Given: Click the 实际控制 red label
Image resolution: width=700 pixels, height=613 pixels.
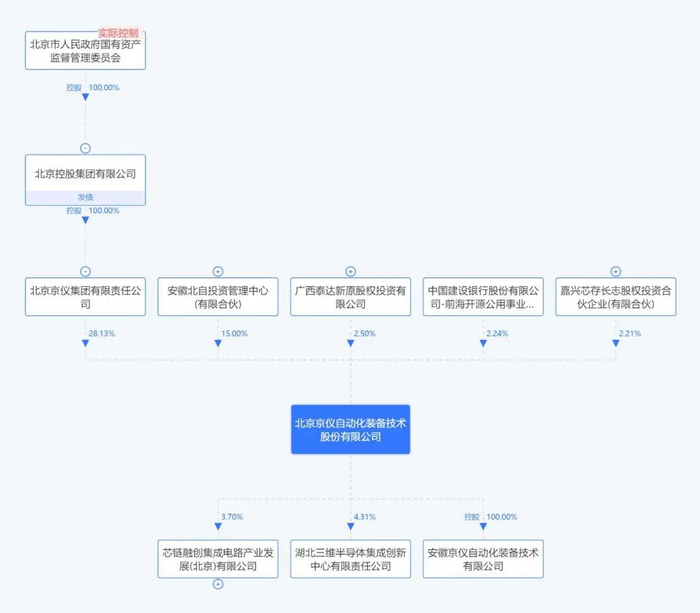Looking at the screenshot, I should click(118, 33).
